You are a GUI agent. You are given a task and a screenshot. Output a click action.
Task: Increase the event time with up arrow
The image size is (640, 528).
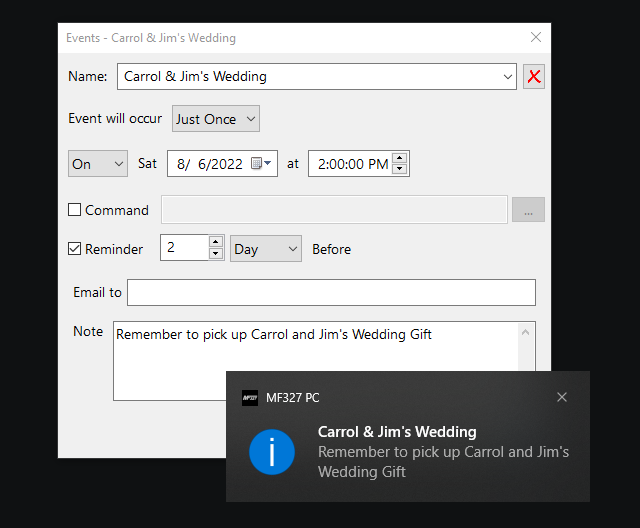(x=400, y=158)
